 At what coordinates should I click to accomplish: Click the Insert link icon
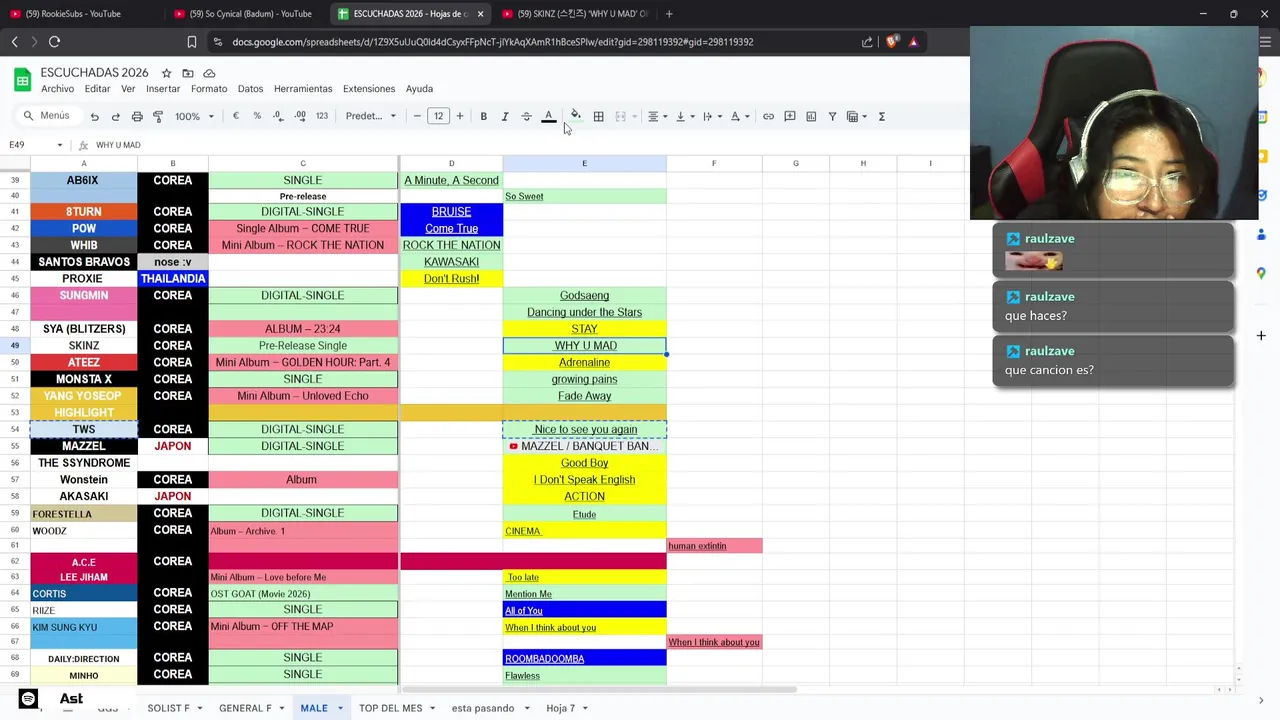pos(768,116)
